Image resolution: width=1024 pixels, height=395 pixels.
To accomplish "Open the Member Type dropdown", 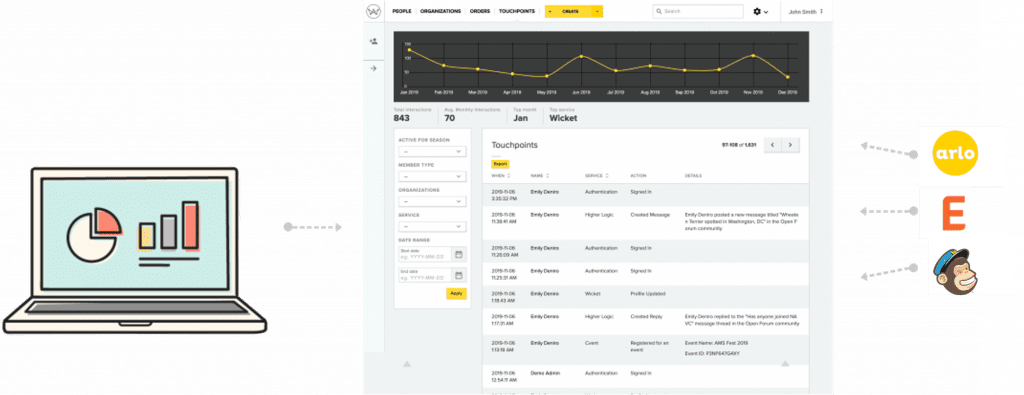I will click(x=432, y=176).
